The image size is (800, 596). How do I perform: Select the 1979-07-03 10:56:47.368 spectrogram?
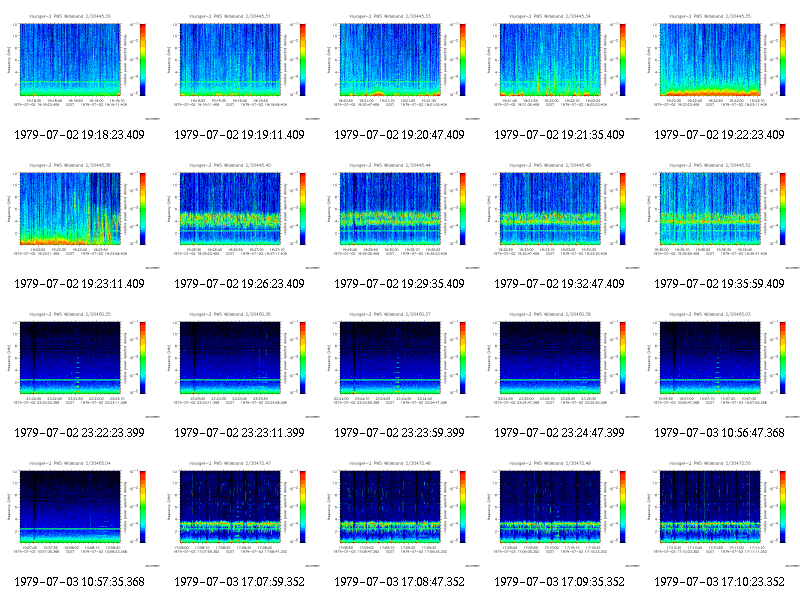[720, 364]
